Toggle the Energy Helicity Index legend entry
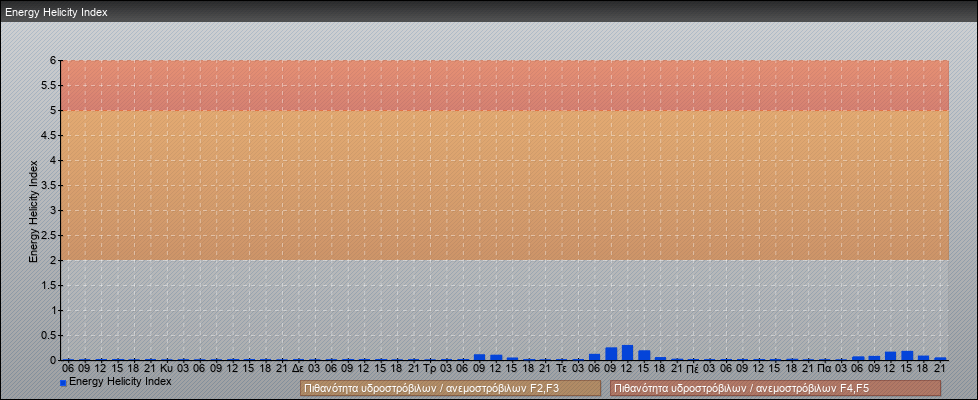Image resolution: width=978 pixels, height=400 pixels. click(120, 381)
